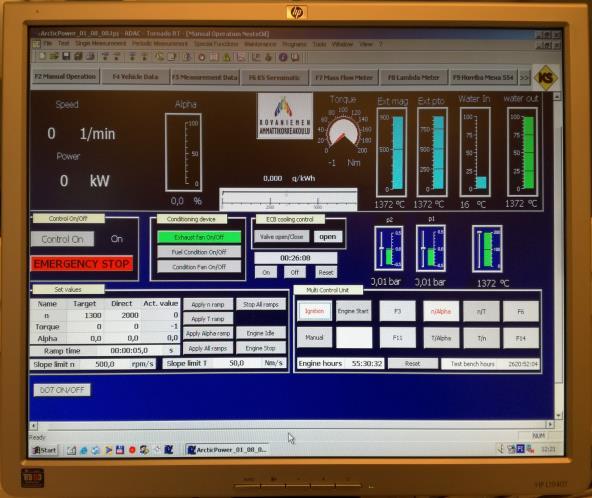Click the Show Desktop quick launch icon
Image resolution: width=592 pixels, height=498 pixels.
pyautogui.click(x=71, y=450)
